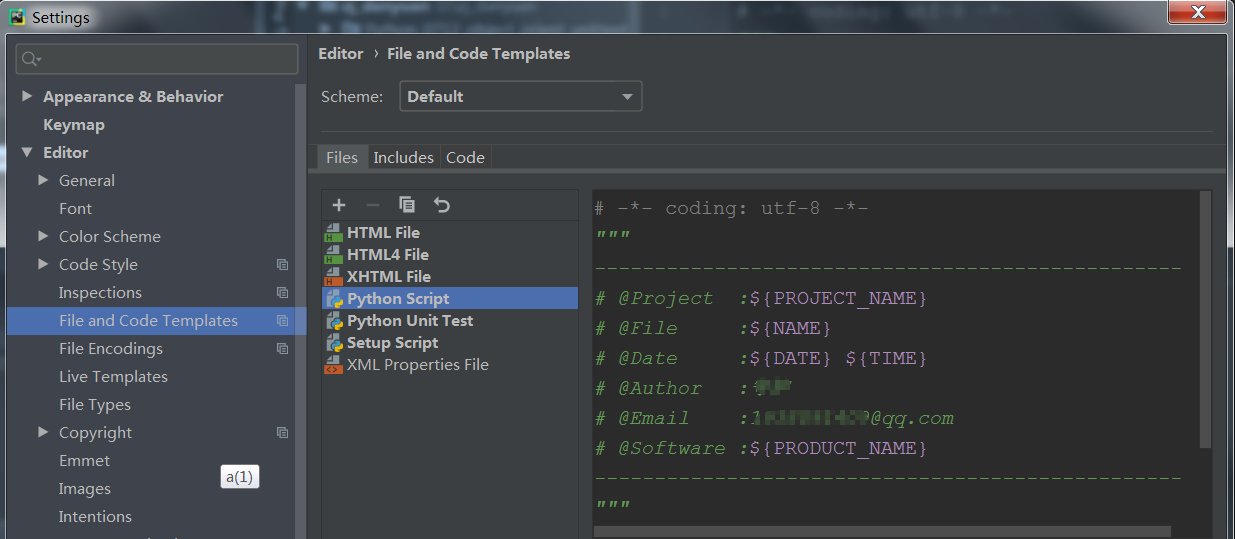
Task: Click the ${NAME} variable on @File line
Action: 790,328
